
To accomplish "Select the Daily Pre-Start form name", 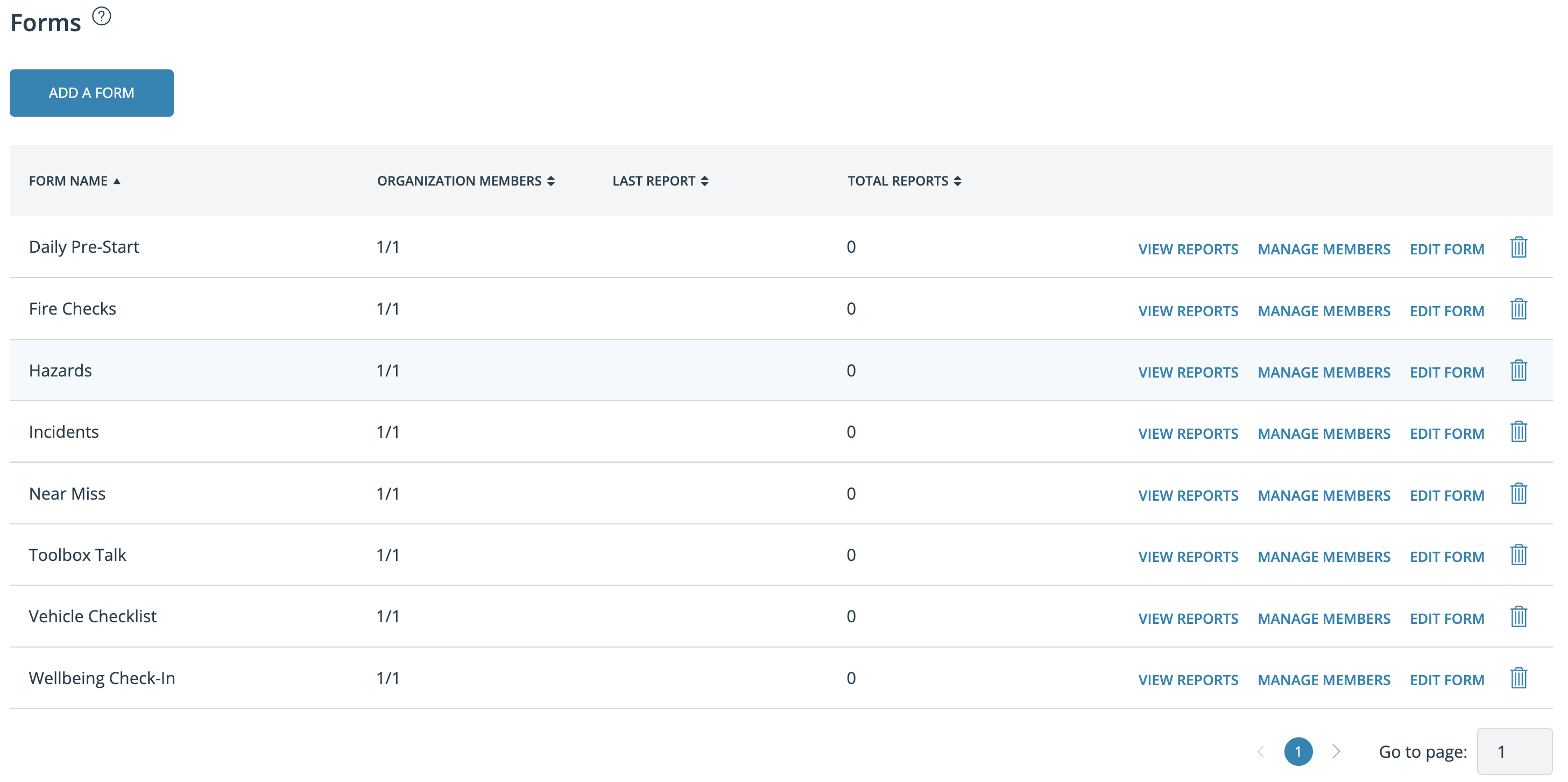I will point(84,247).
